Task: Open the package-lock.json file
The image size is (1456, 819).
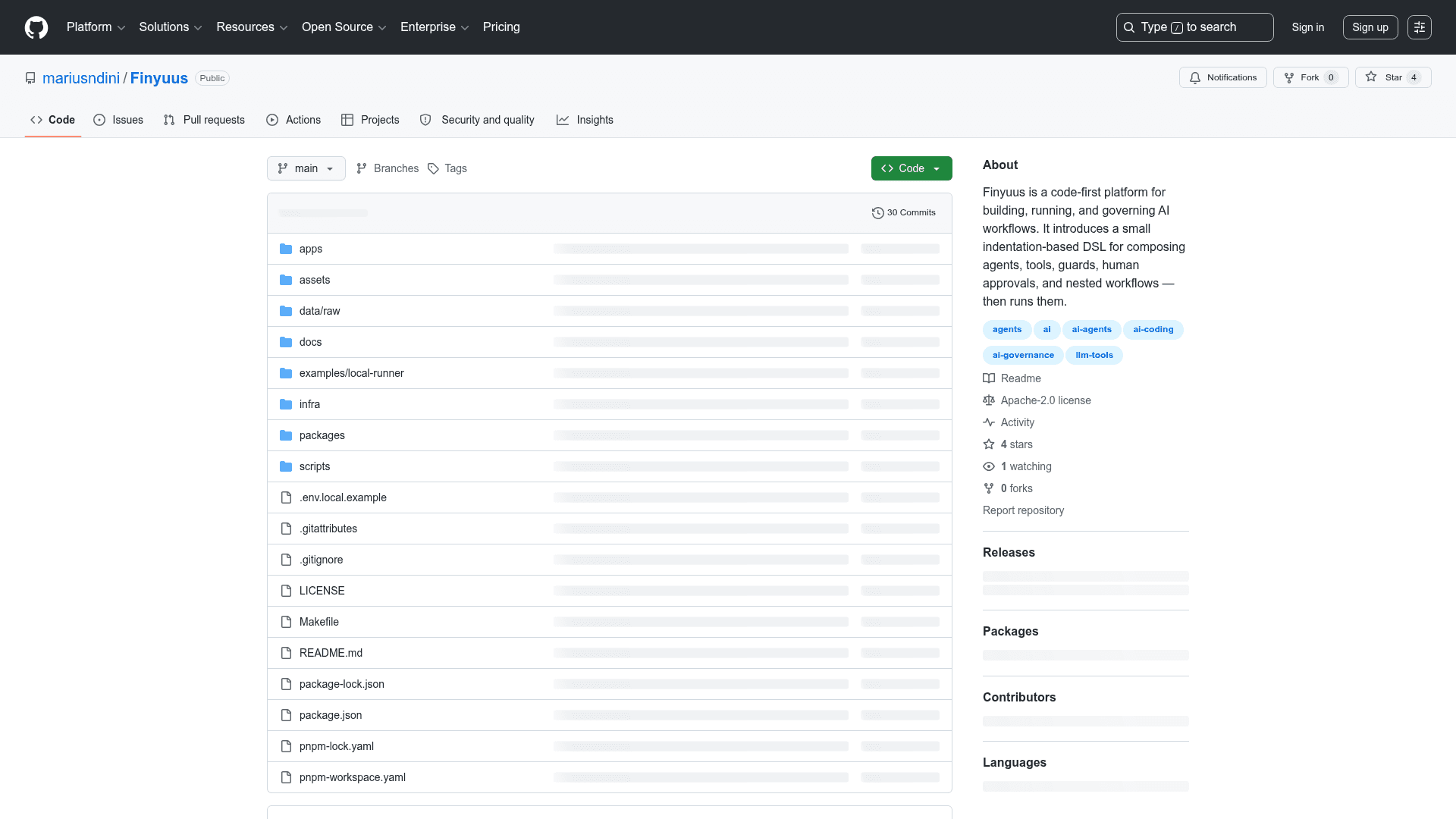Action: pos(342,684)
